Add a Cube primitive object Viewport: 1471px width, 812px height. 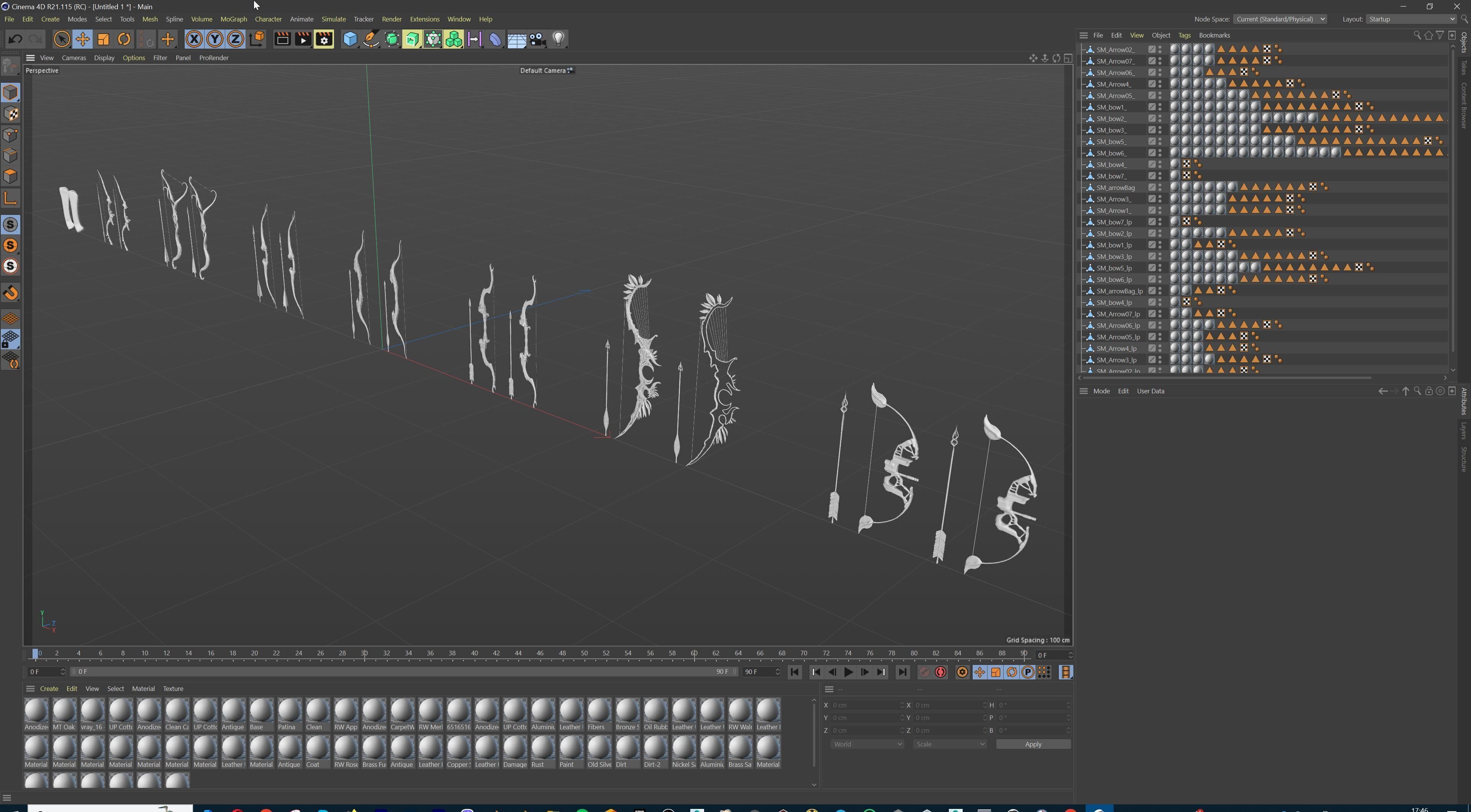(x=350, y=39)
